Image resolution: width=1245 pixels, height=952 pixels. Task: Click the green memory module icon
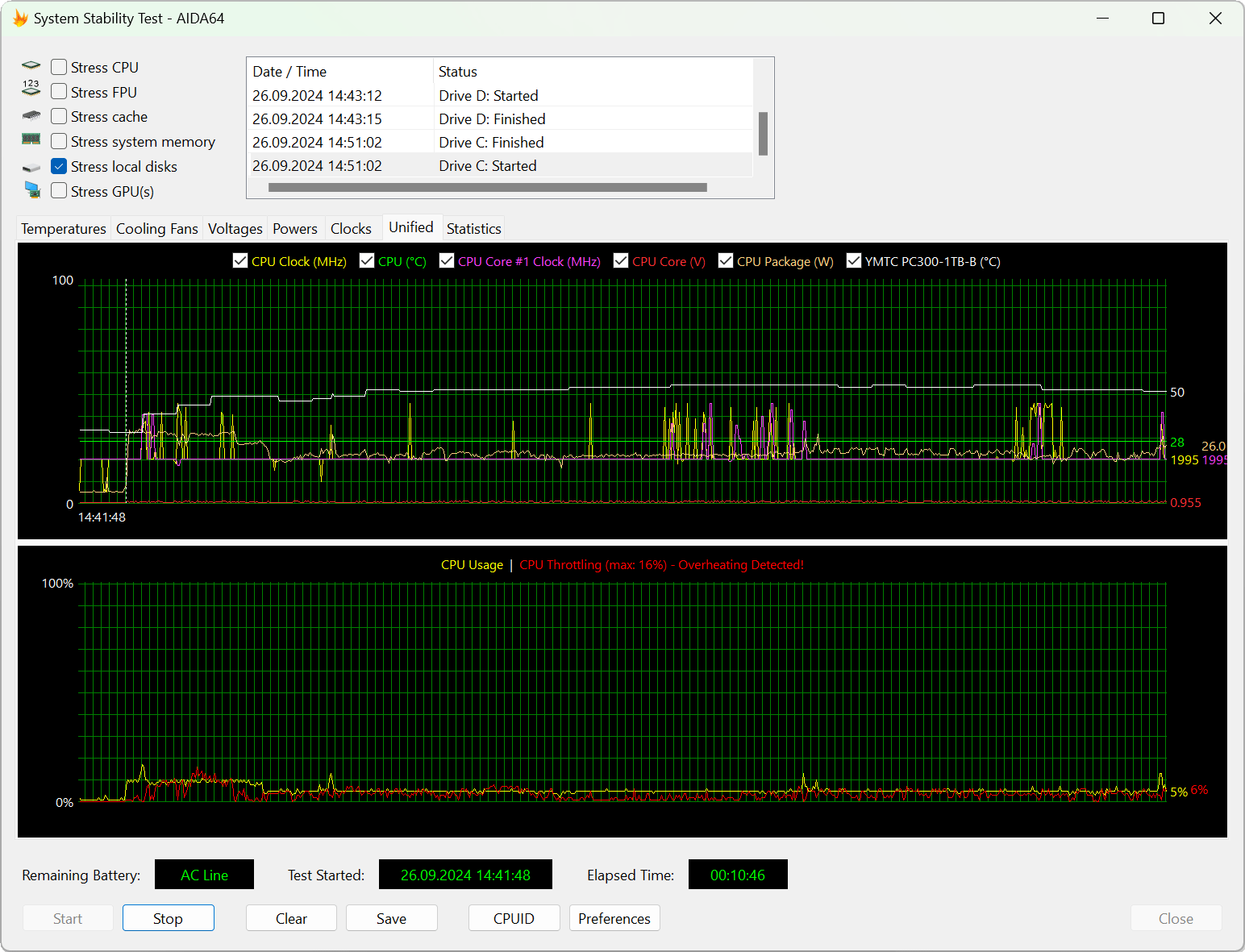click(31, 139)
